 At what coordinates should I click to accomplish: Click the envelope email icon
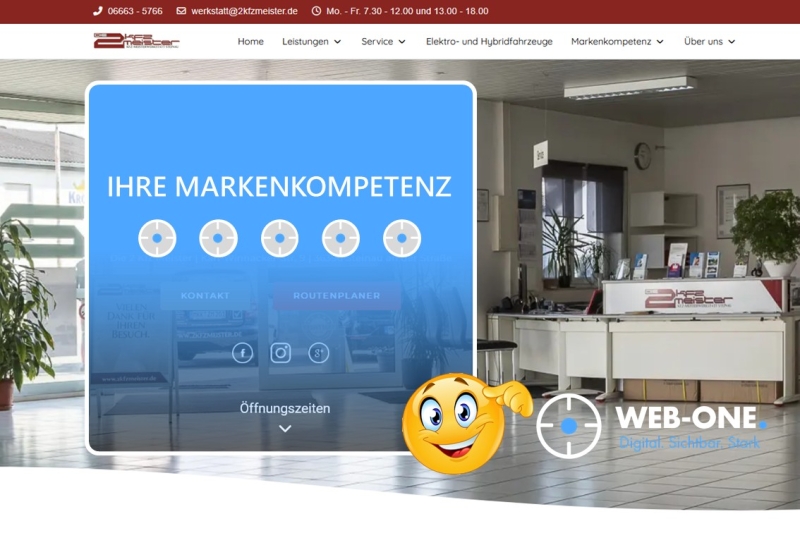[181, 11]
